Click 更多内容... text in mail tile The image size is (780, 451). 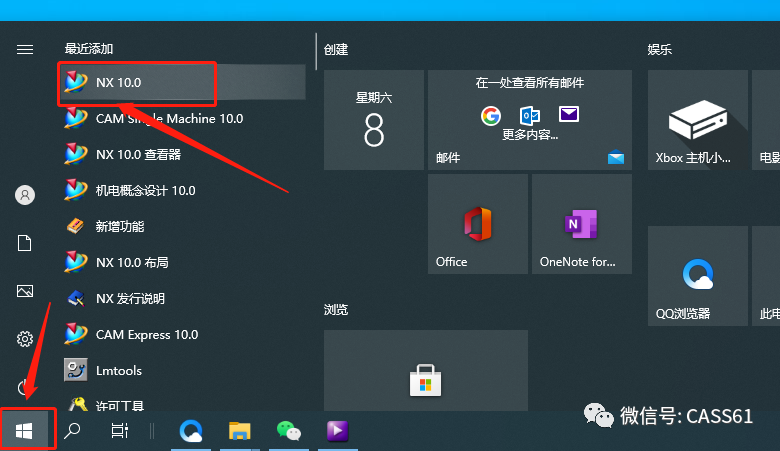[530, 135]
